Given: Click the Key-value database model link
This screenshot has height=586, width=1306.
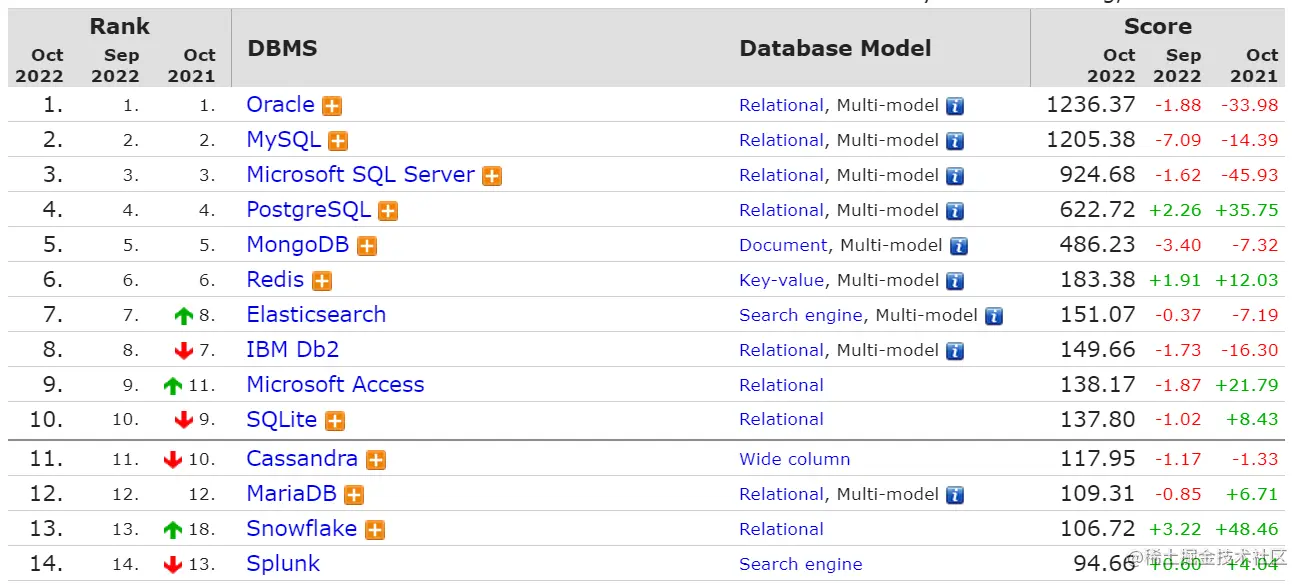Looking at the screenshot, I should [x=781, y=281].
